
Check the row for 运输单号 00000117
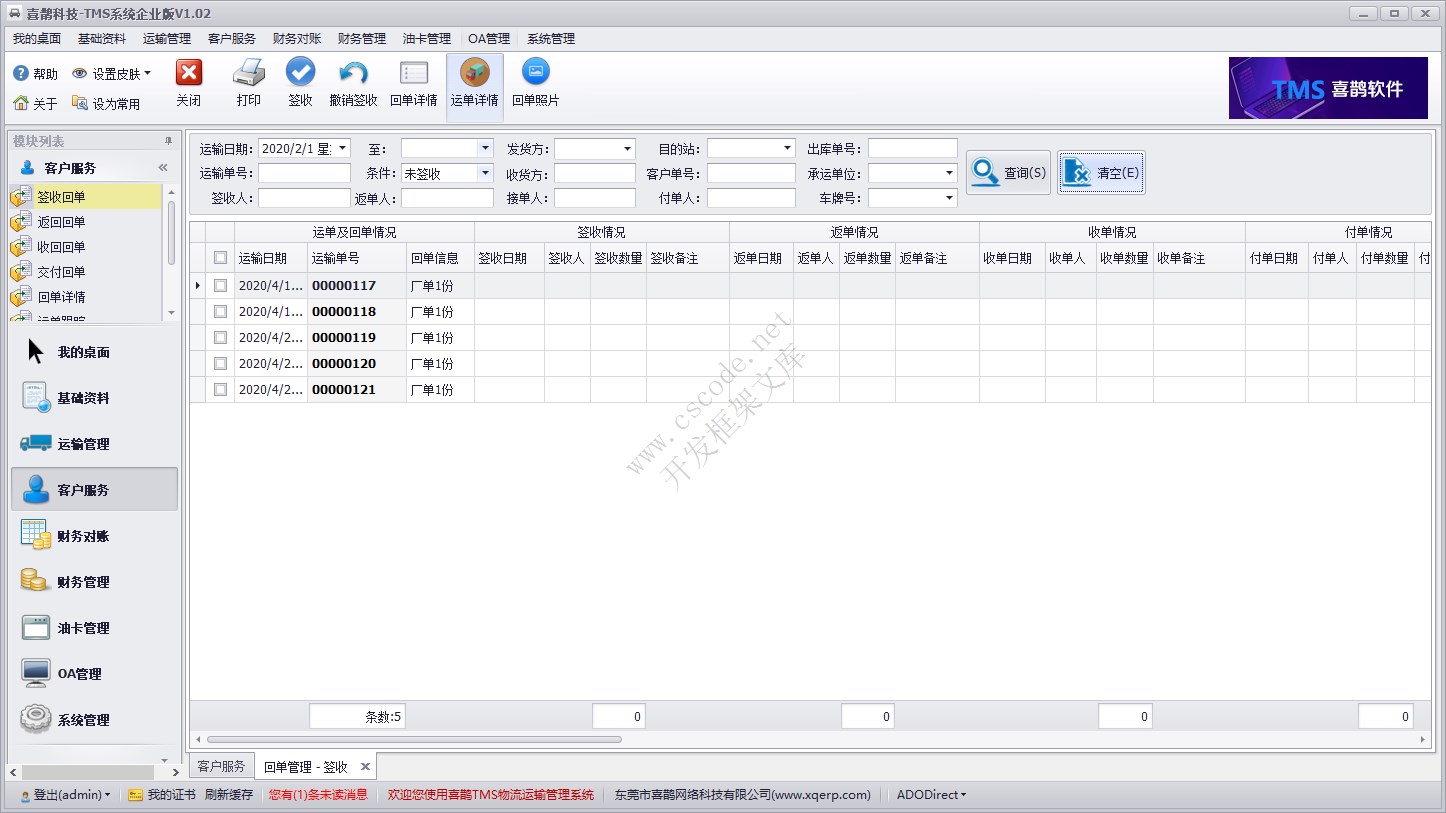point(220,286)
